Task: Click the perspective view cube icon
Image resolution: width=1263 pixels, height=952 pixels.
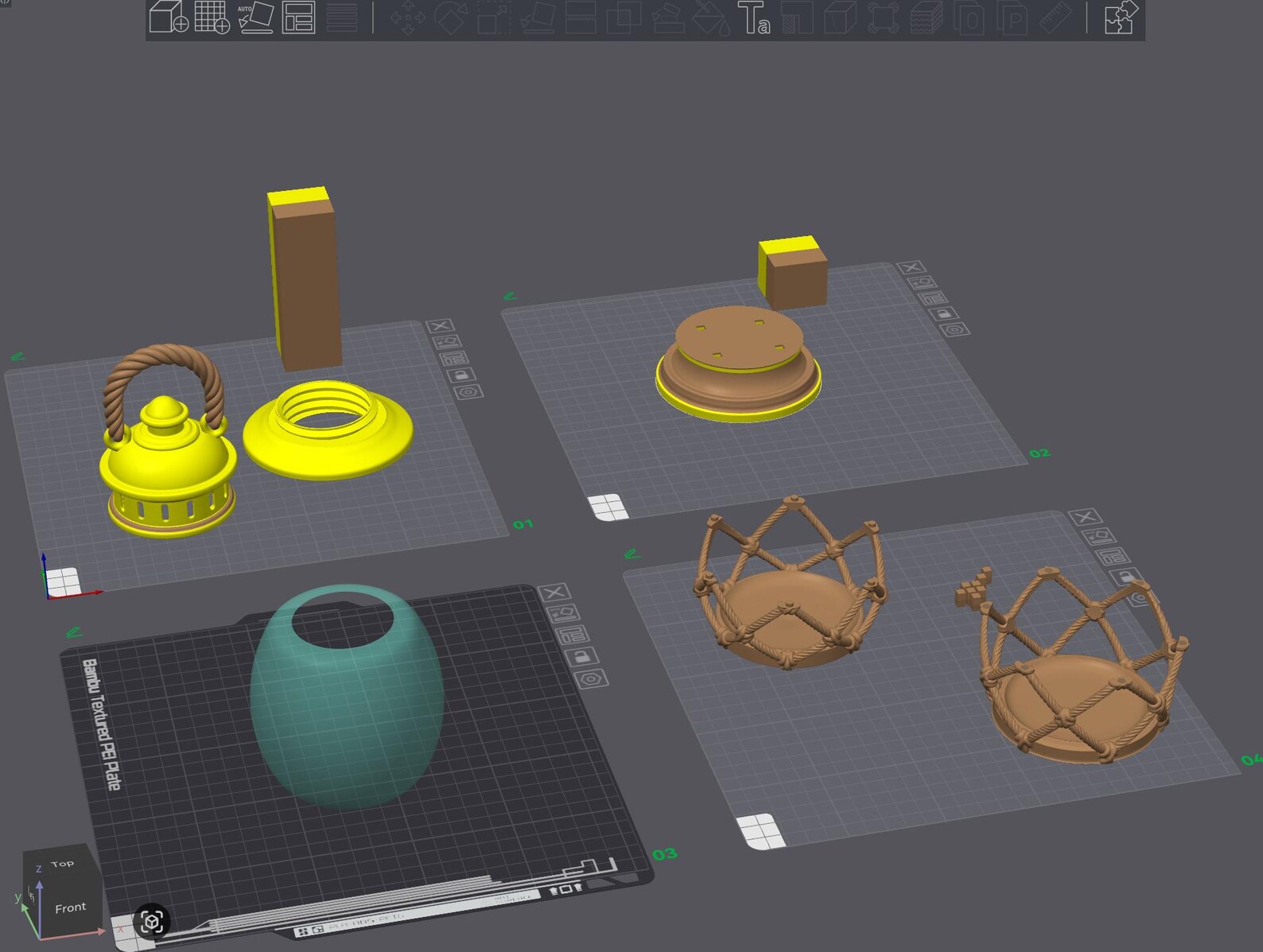Action: coord(152,922)
